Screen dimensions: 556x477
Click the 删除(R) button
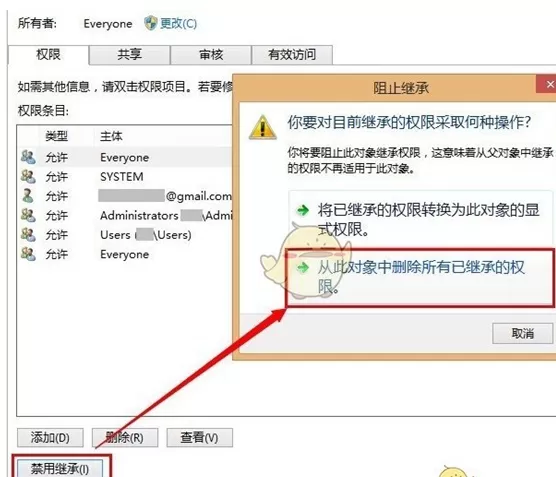(125, 438)
